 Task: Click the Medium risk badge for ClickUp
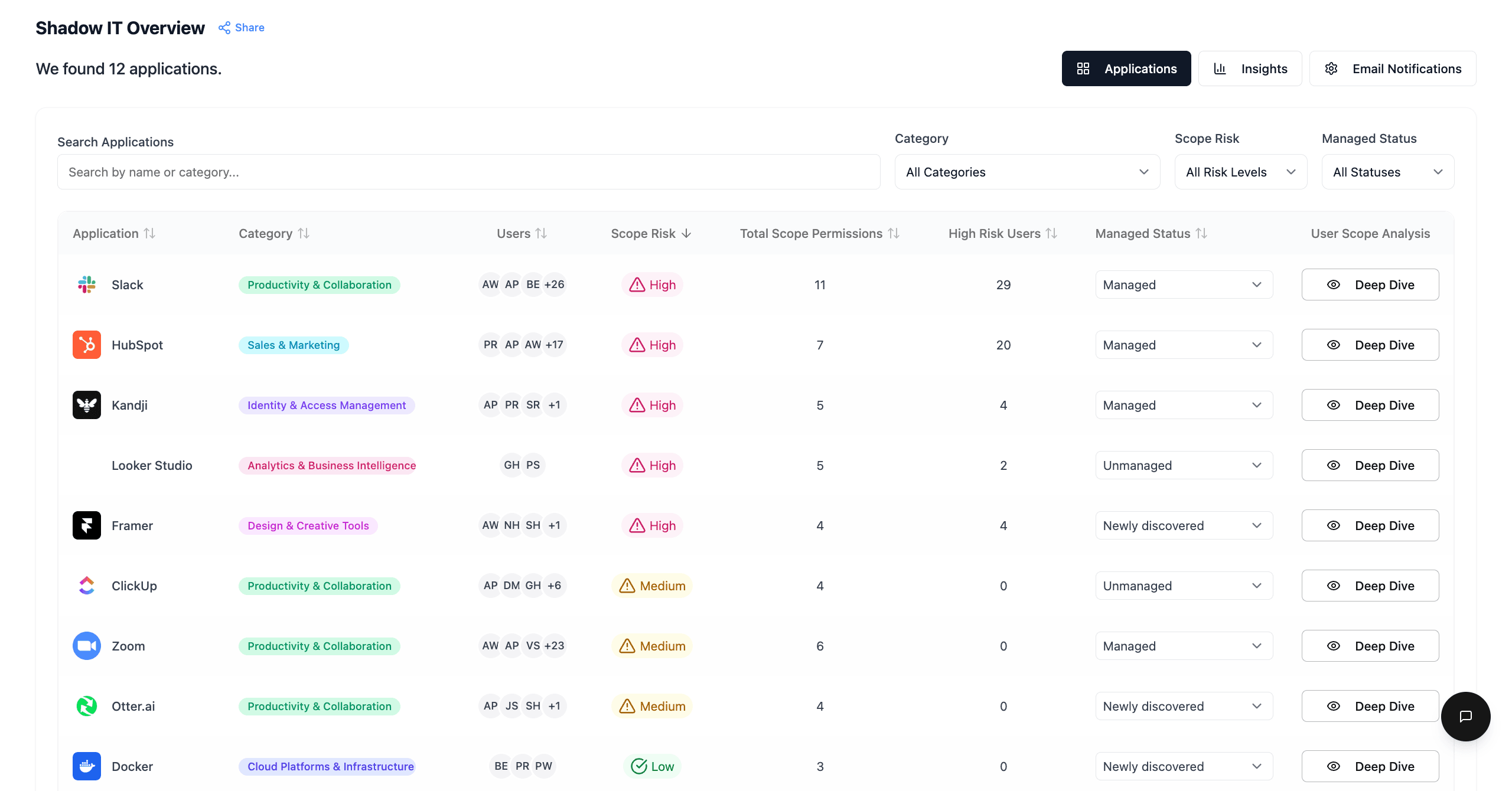(x=652, y=586)
